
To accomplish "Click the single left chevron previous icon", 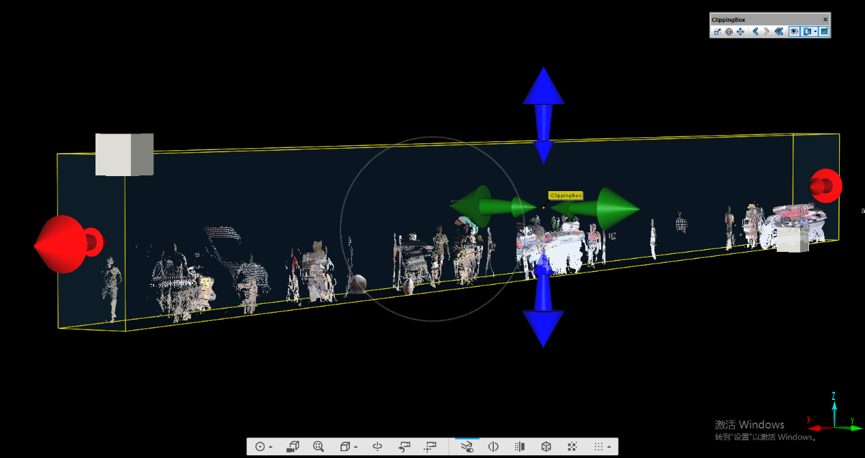I will (755, 32).
